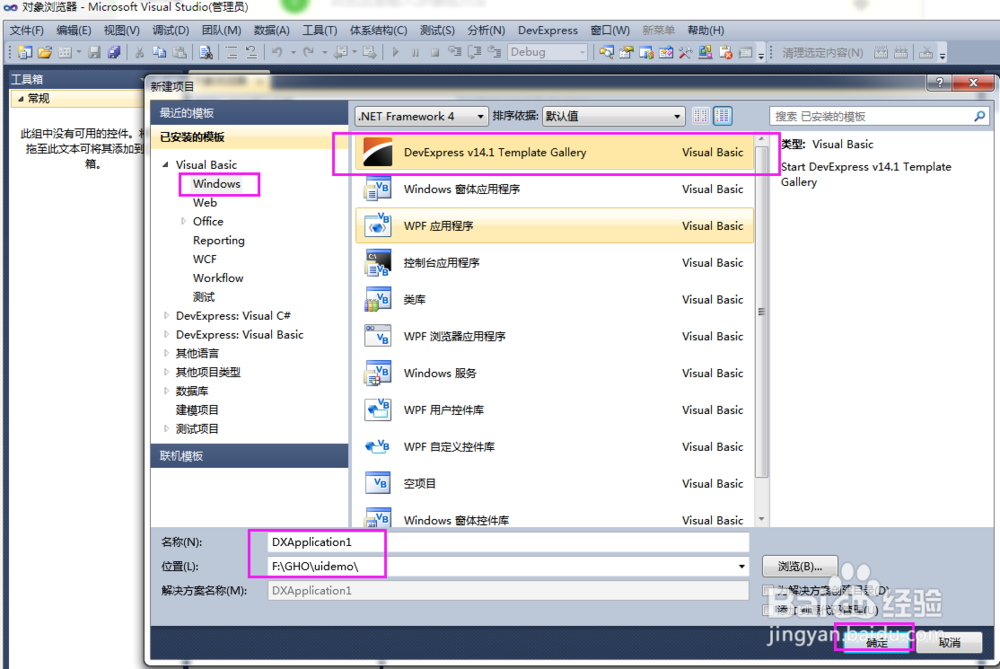This screenshot has height=669, width=1000.
Task: Open the 视图(V) menu
Action: click(121, 30)
